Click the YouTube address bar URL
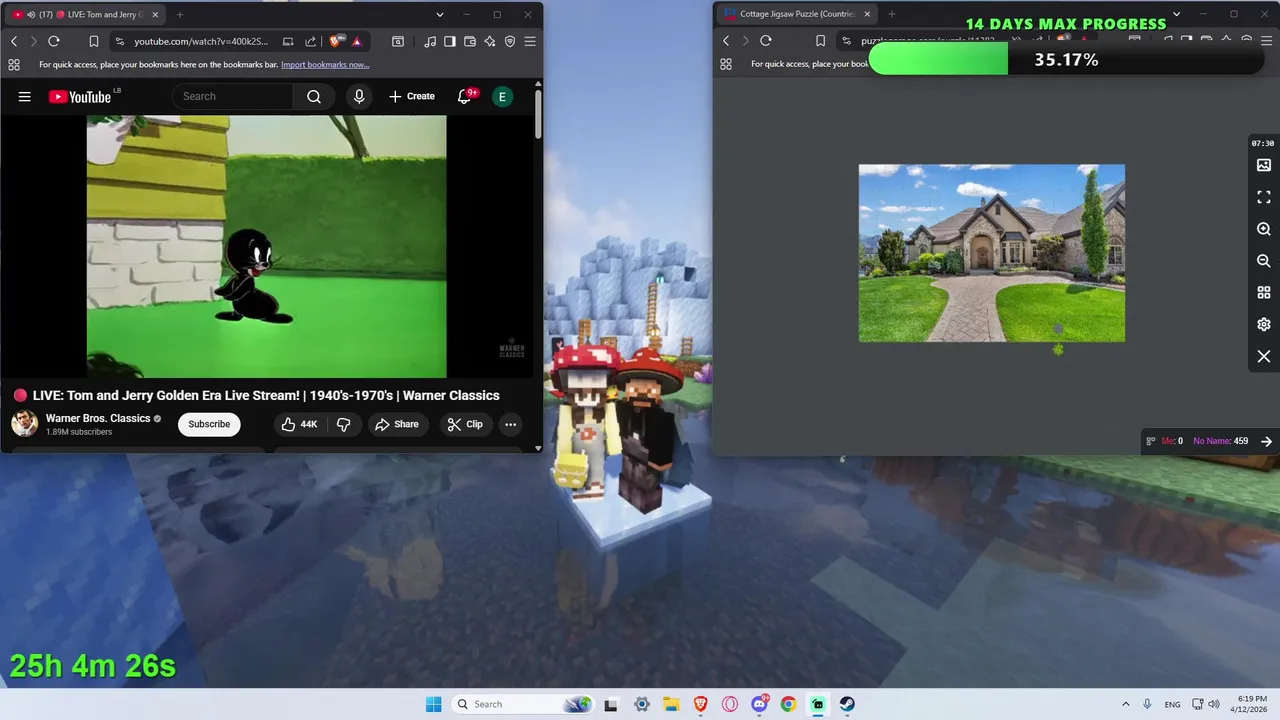The image size is (1280, 720). (201, 41)
